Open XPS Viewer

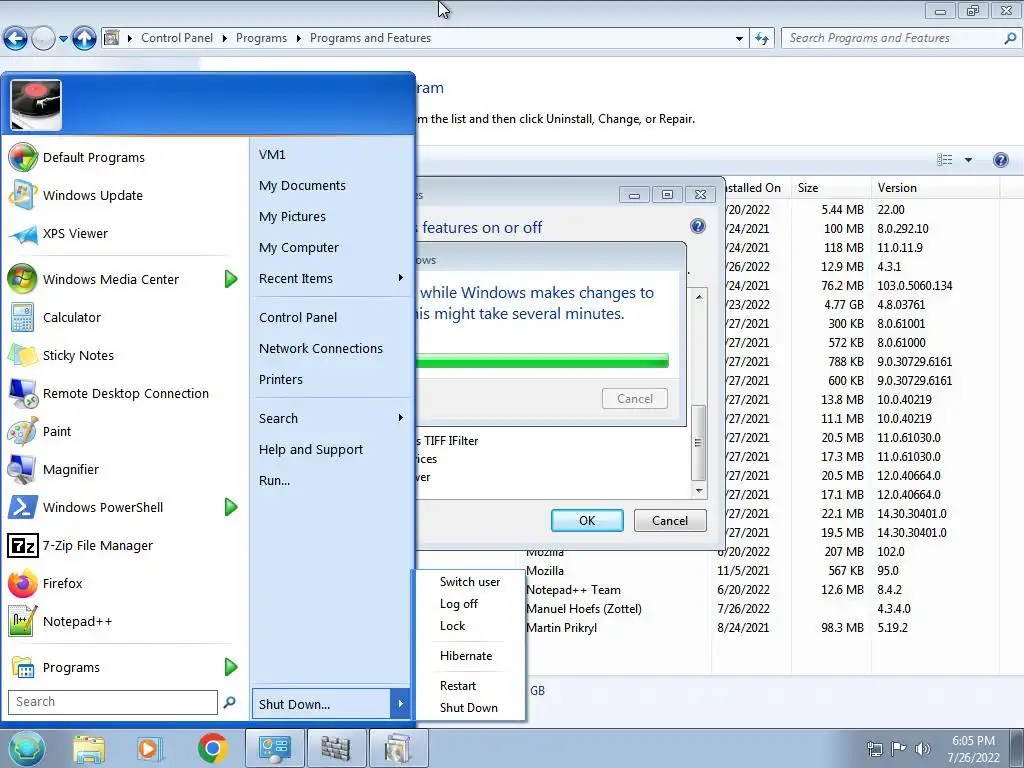point(75,233)
